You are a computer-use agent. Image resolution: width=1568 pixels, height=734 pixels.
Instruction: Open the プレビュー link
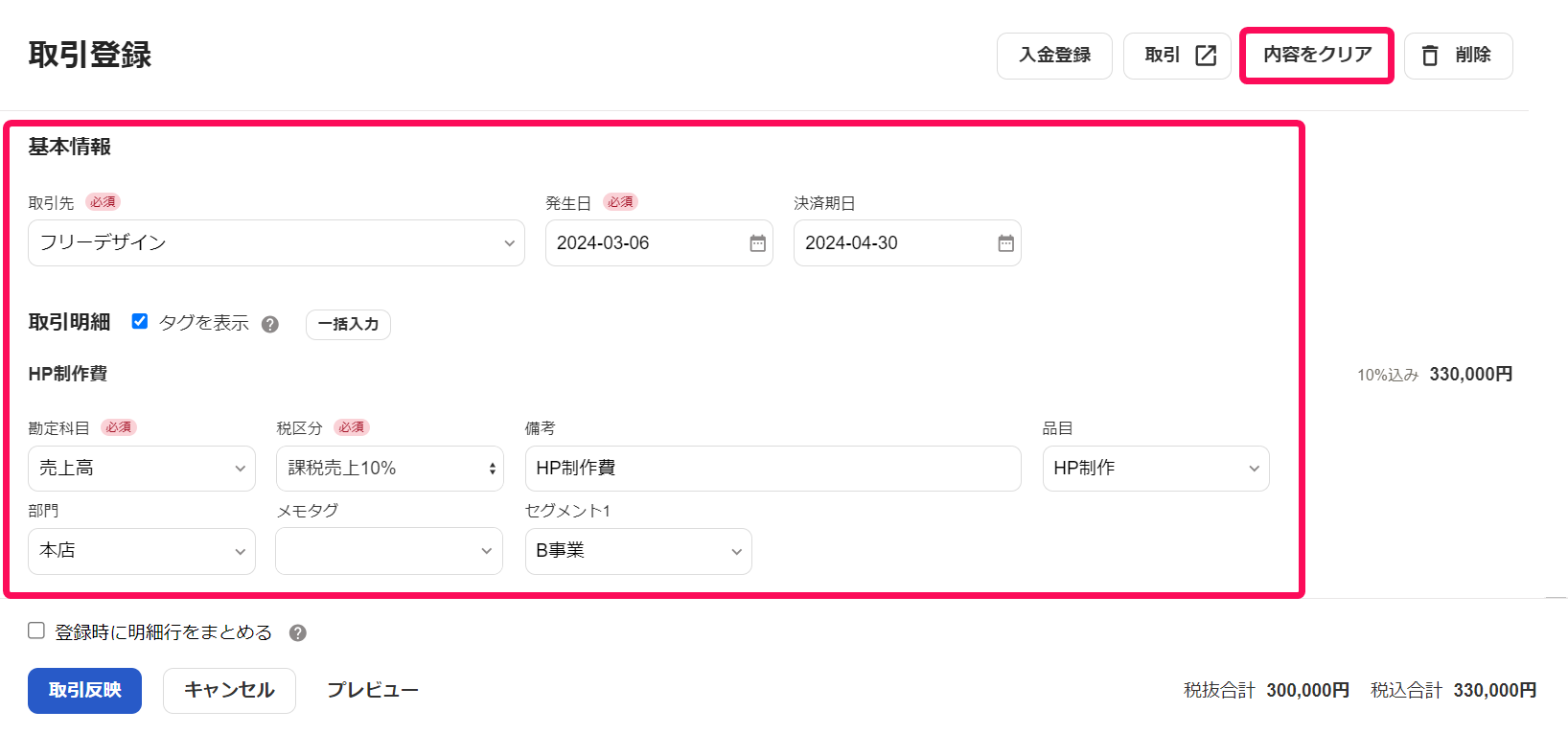tap(373, 691)
